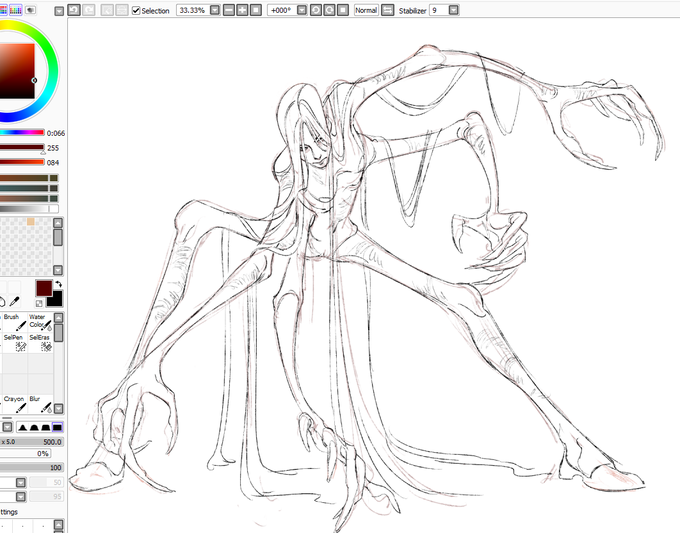Image resolution: width=680 pixels, height=533 pixels.
Task: Choose the flat hard brush edge shape
Action: (57, 427)
